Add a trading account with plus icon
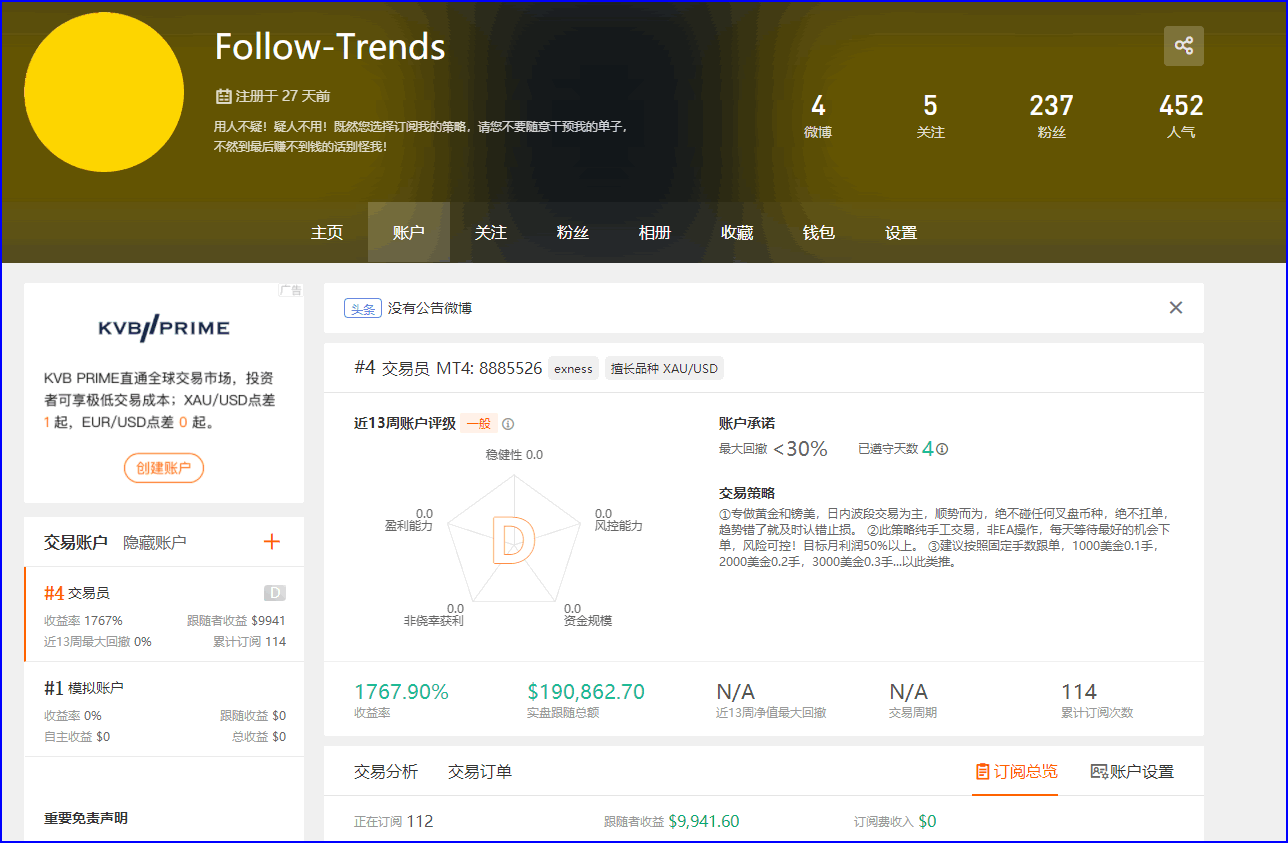Image resolution: width=1288 pixels, height=843 pixels. click(x=272, y=542)
